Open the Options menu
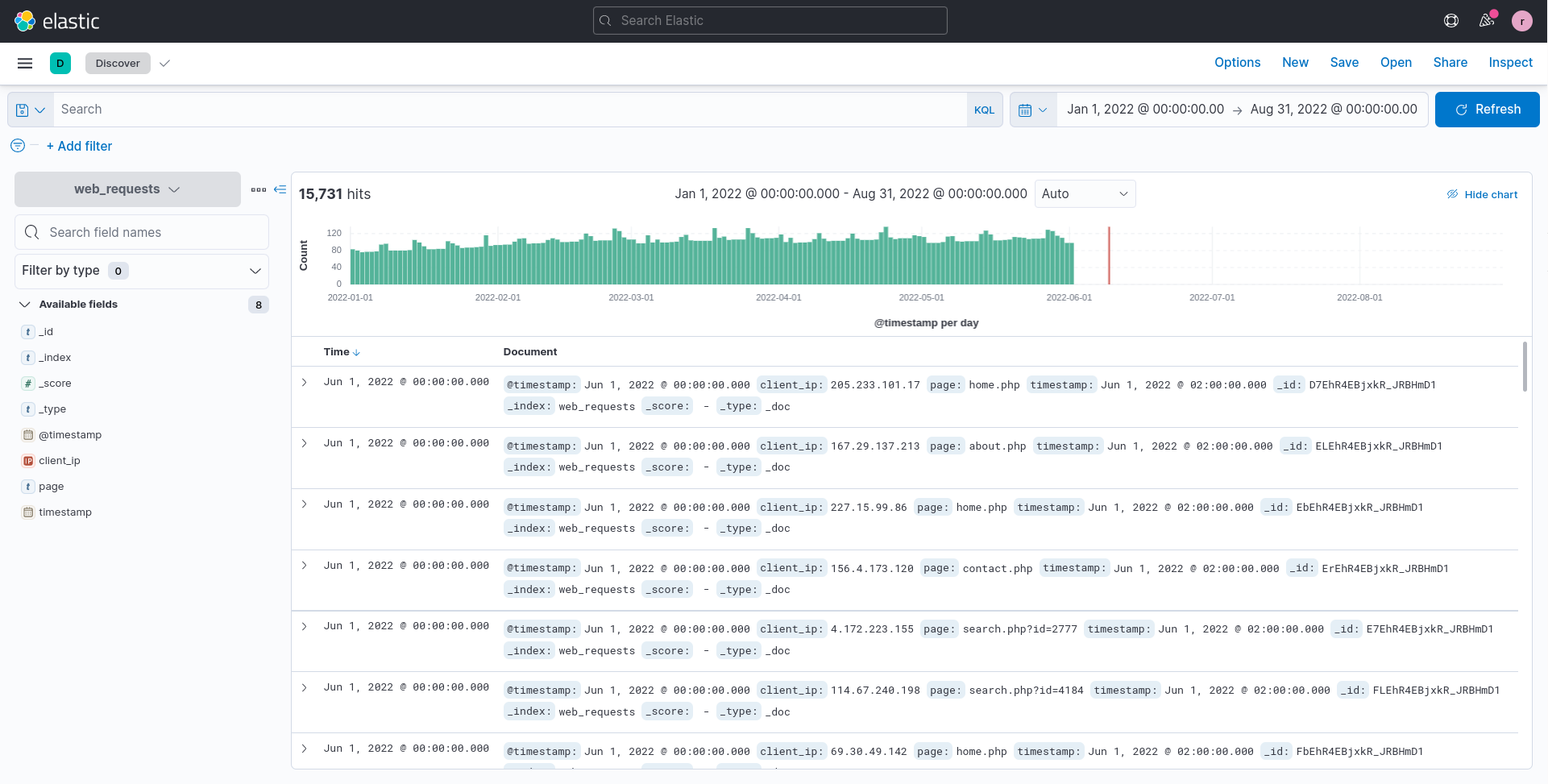 point(1237,63)
